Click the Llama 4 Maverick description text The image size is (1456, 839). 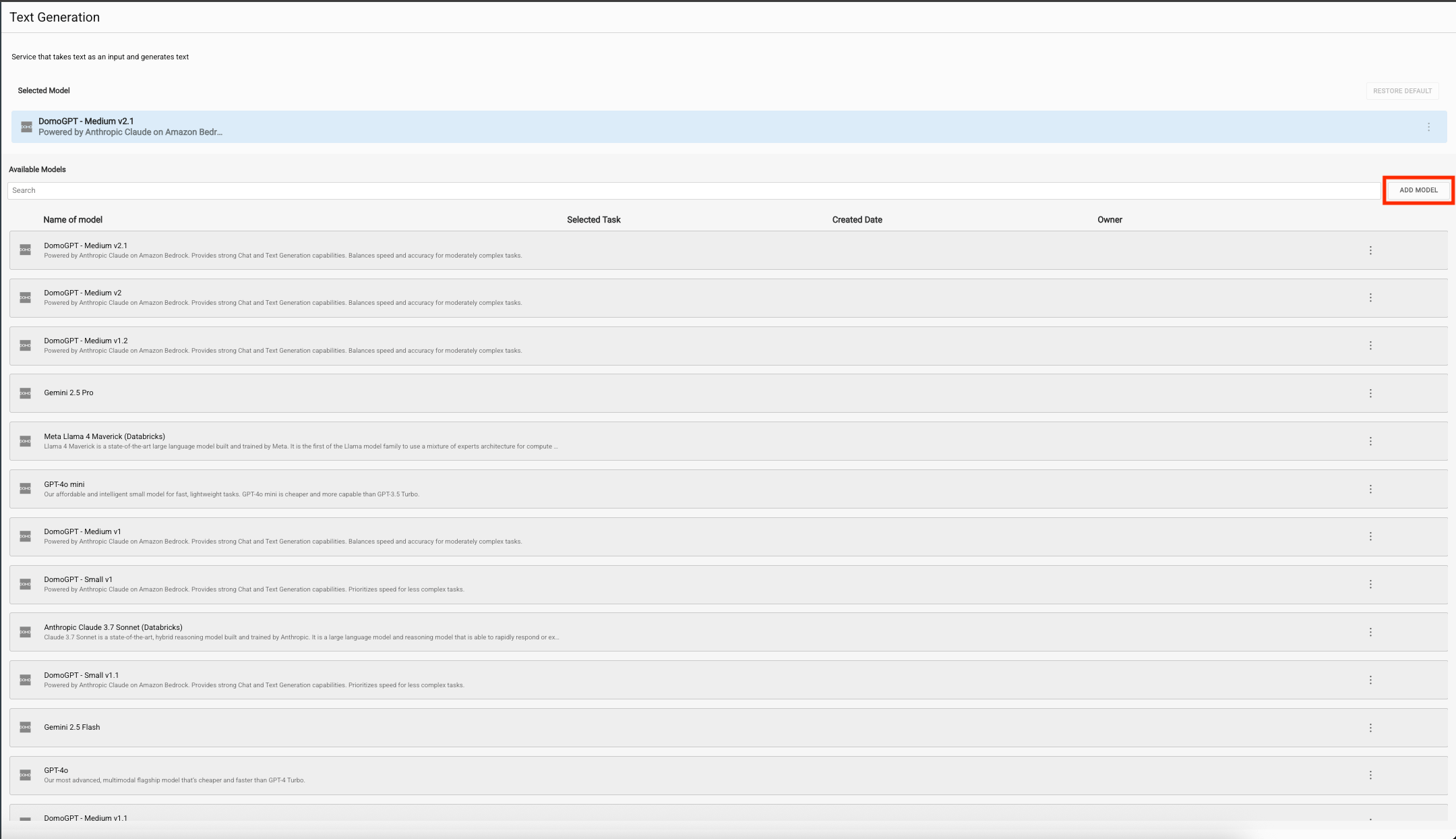301,446
